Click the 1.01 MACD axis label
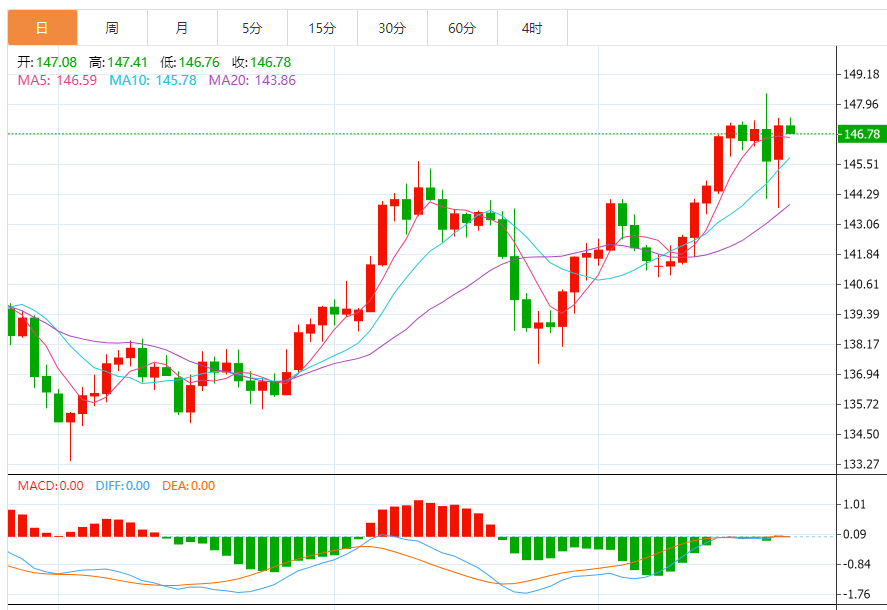Viewport: 887px width, 610px height. [855, 504]
